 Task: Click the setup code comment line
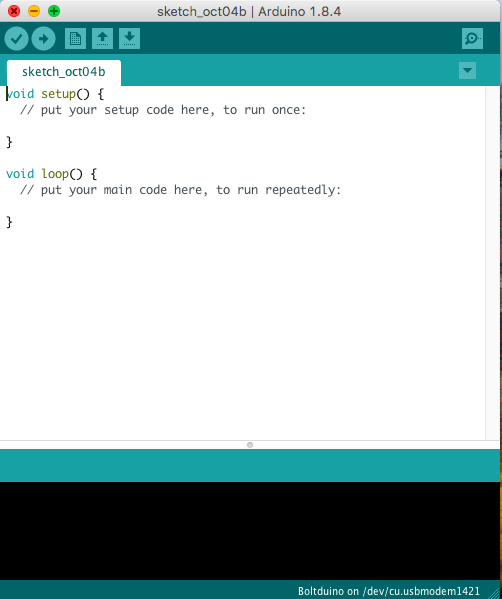[163, 110]
